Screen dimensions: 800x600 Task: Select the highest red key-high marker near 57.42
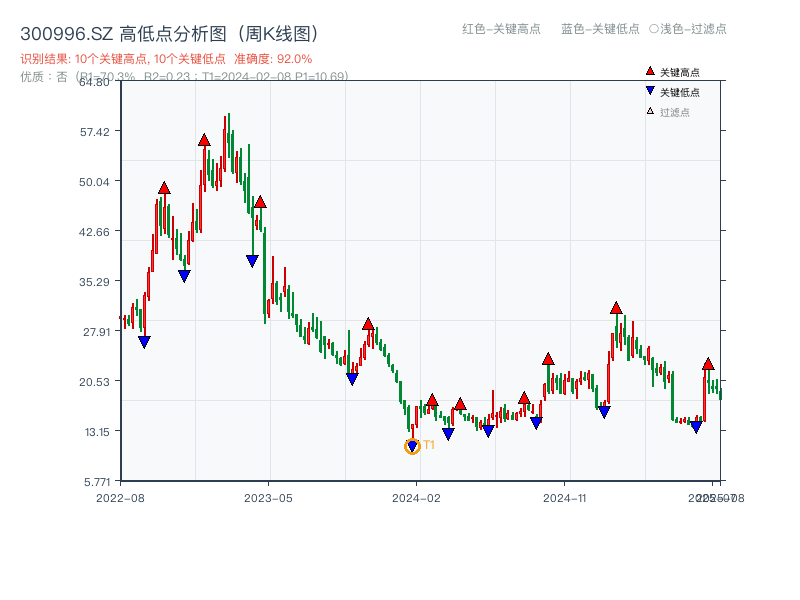click(x=204, y=140)
